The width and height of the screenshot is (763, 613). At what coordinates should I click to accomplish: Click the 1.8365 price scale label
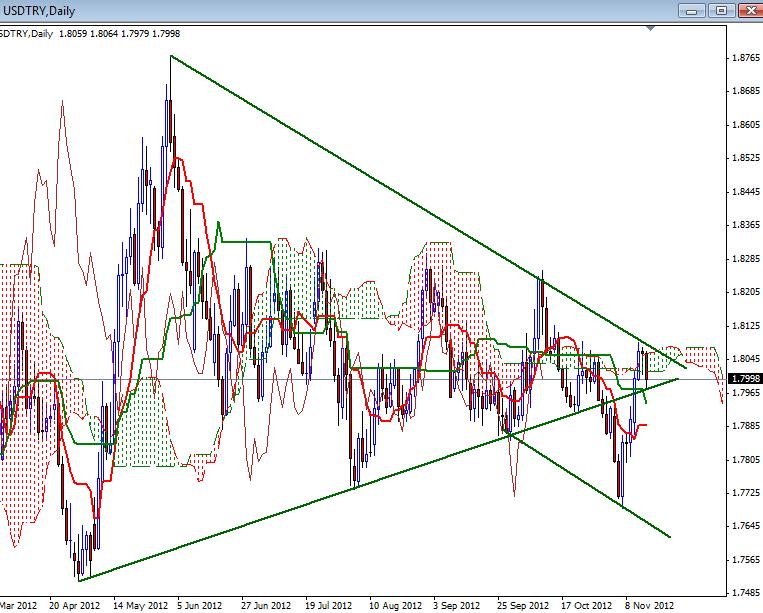click(x=746, y=225)
